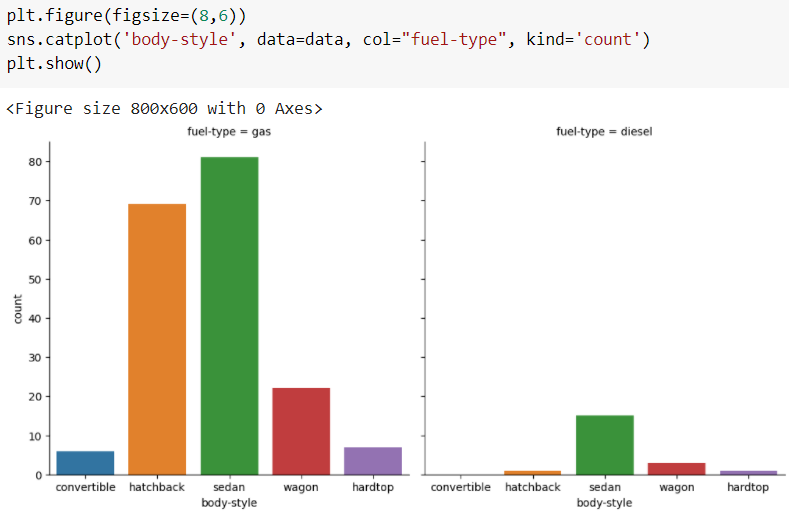Image resolution: width=789 pixels, height=517 pixels.
Task: Click 'hatchback' tick label in gas chart
Action: (157, 487)
